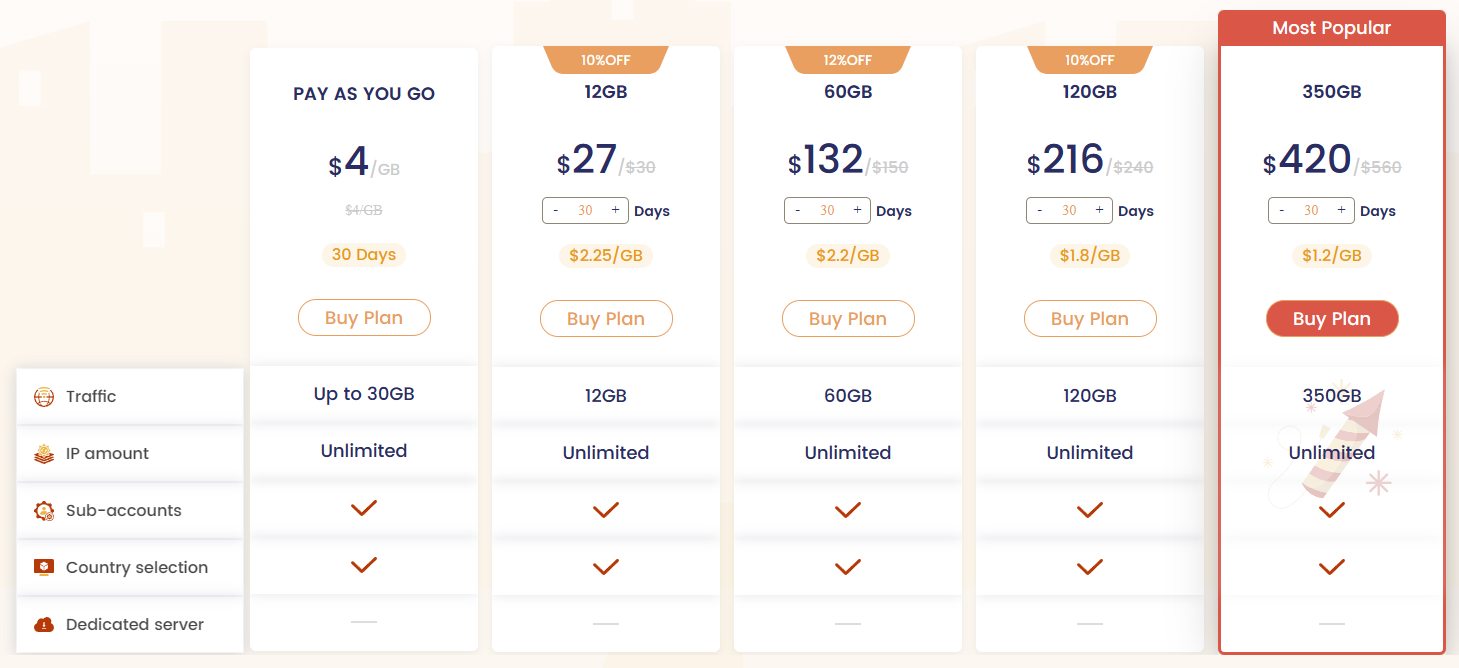Viewport: 1459px width, 668px height.
Task: Decrease days for the 350GB plan
Action: click(1282, 211)
